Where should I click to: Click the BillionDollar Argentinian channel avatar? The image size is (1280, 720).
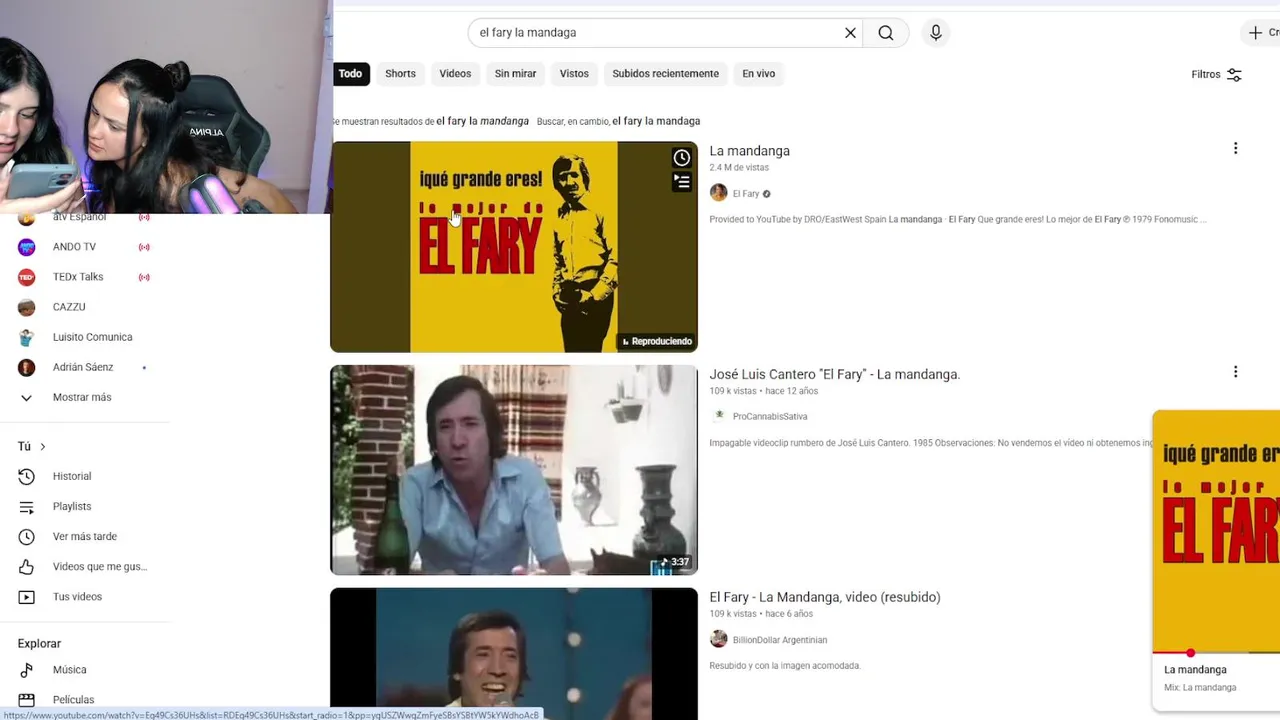pos(718,639)
